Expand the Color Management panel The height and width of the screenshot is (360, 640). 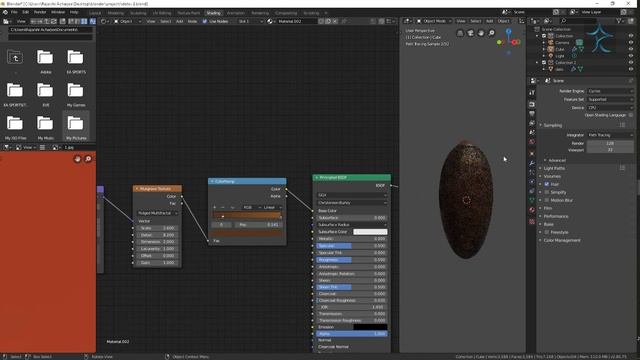tap(561, 240)
